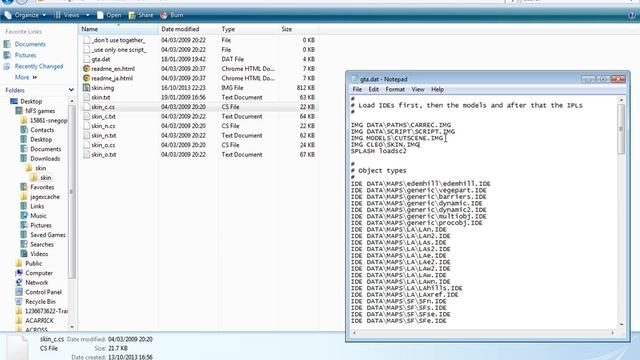Click the folder tree scrollbar
Image resolution: width=640 pixels, height=360 pixels.
tap(72, 192)
